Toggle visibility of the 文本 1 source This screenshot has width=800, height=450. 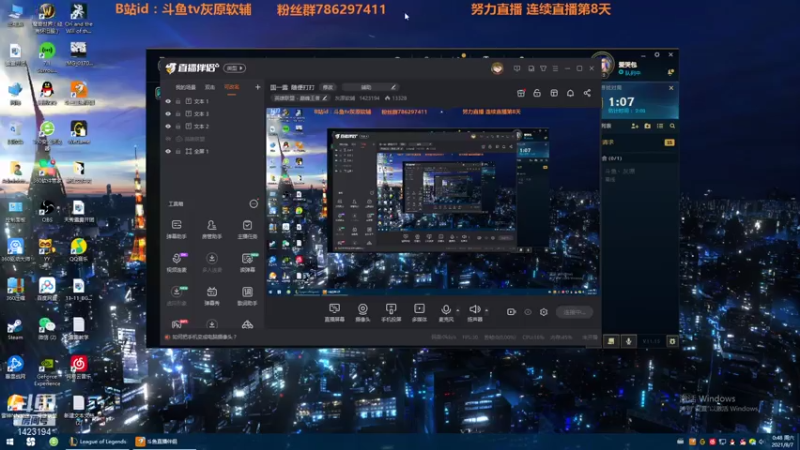pos(168,102)
